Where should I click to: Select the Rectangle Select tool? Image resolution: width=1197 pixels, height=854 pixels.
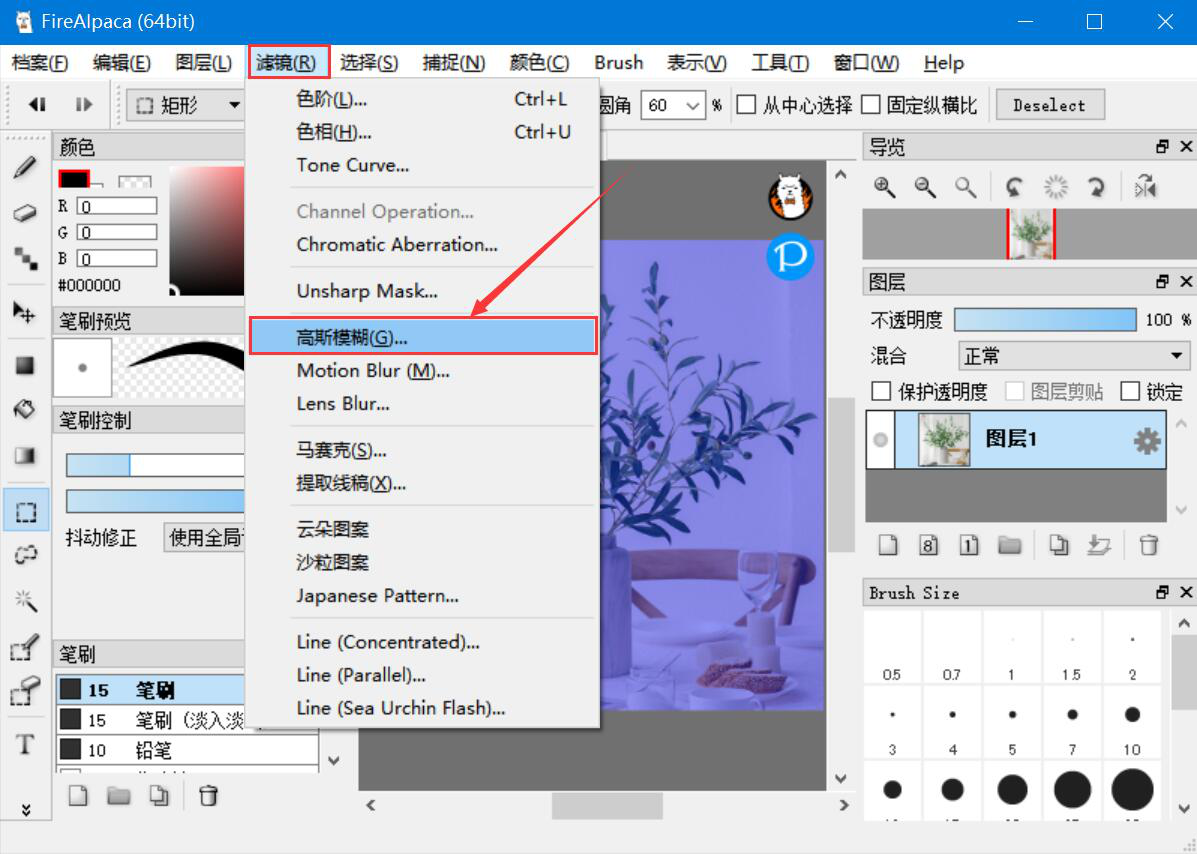click(x=26, y=511)
